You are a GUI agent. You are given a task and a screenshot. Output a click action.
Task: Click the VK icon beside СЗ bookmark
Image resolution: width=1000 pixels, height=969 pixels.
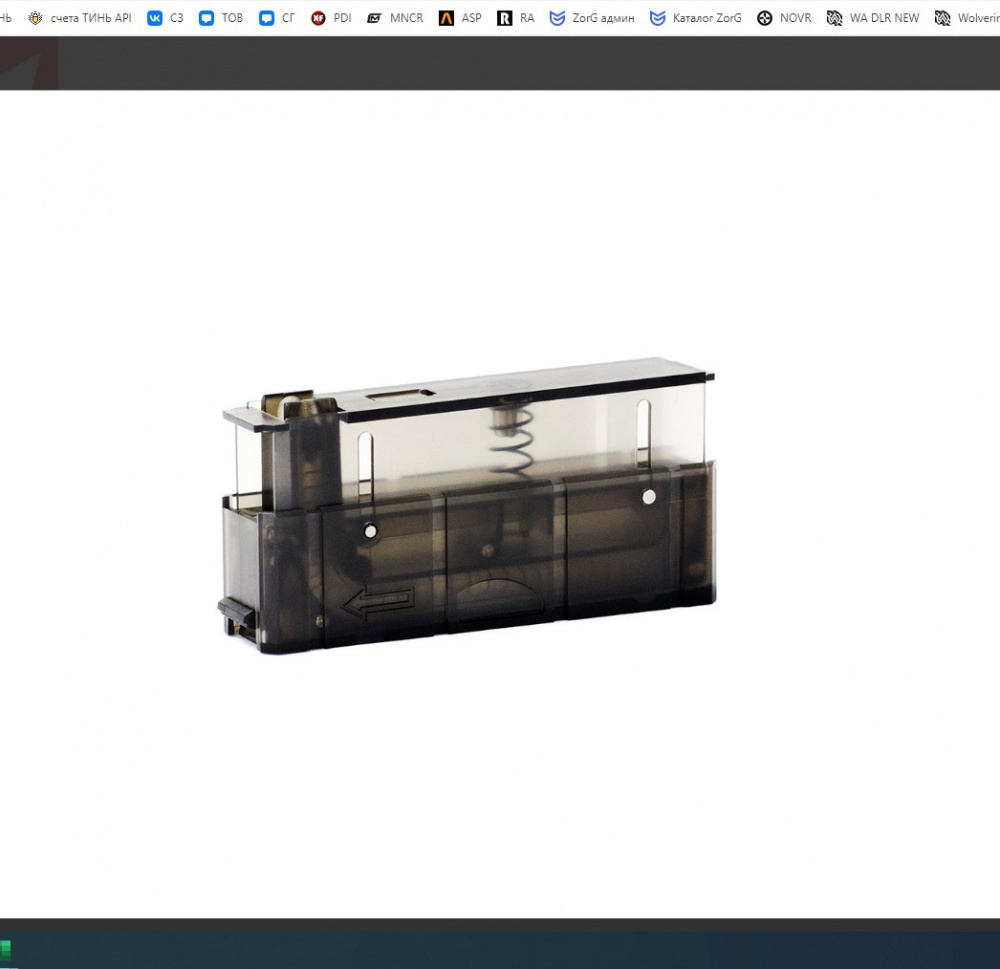[x=154, y=18]
